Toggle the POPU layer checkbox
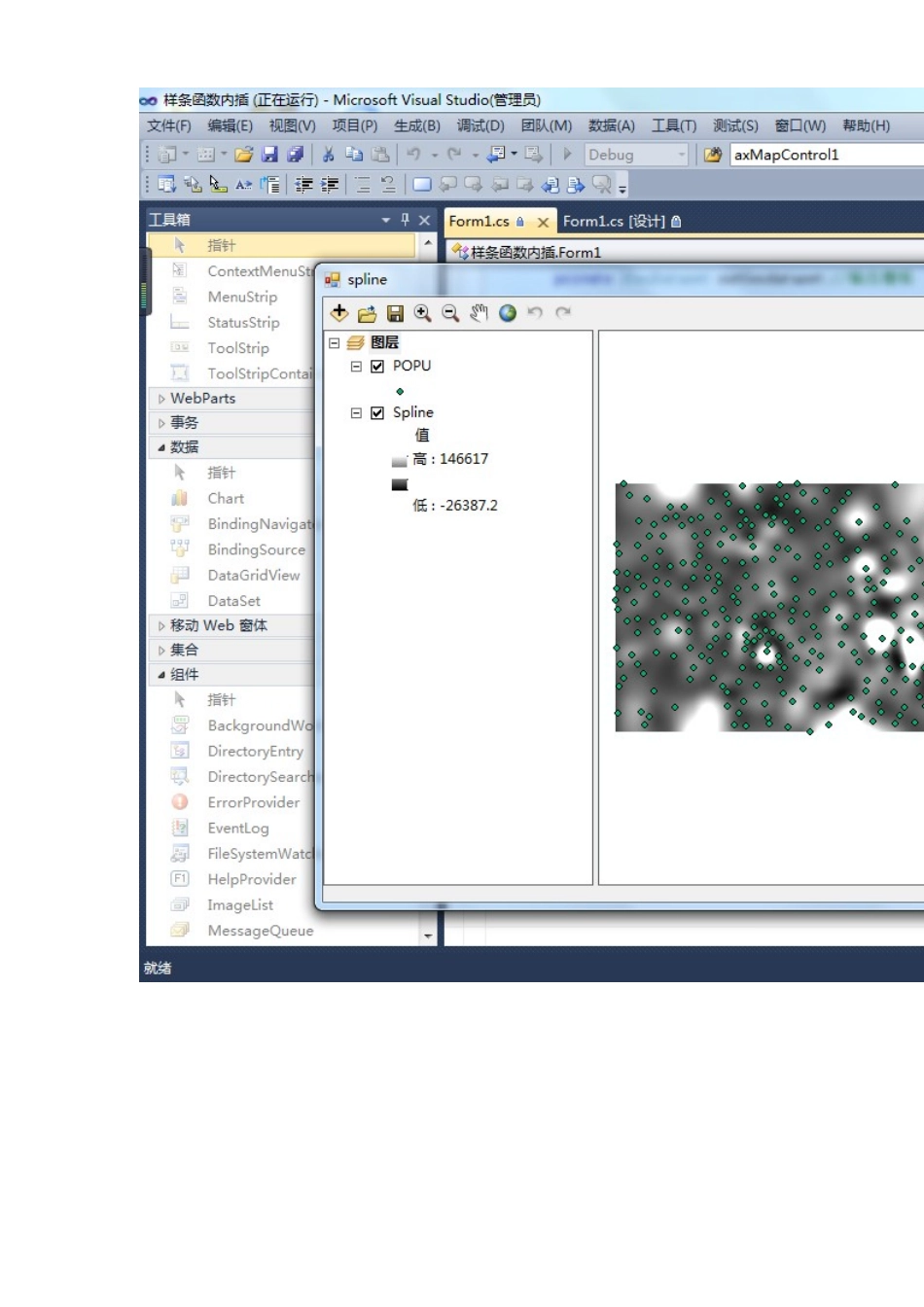Viewport: 924px width, 1307px height. [x=377, y=367]
